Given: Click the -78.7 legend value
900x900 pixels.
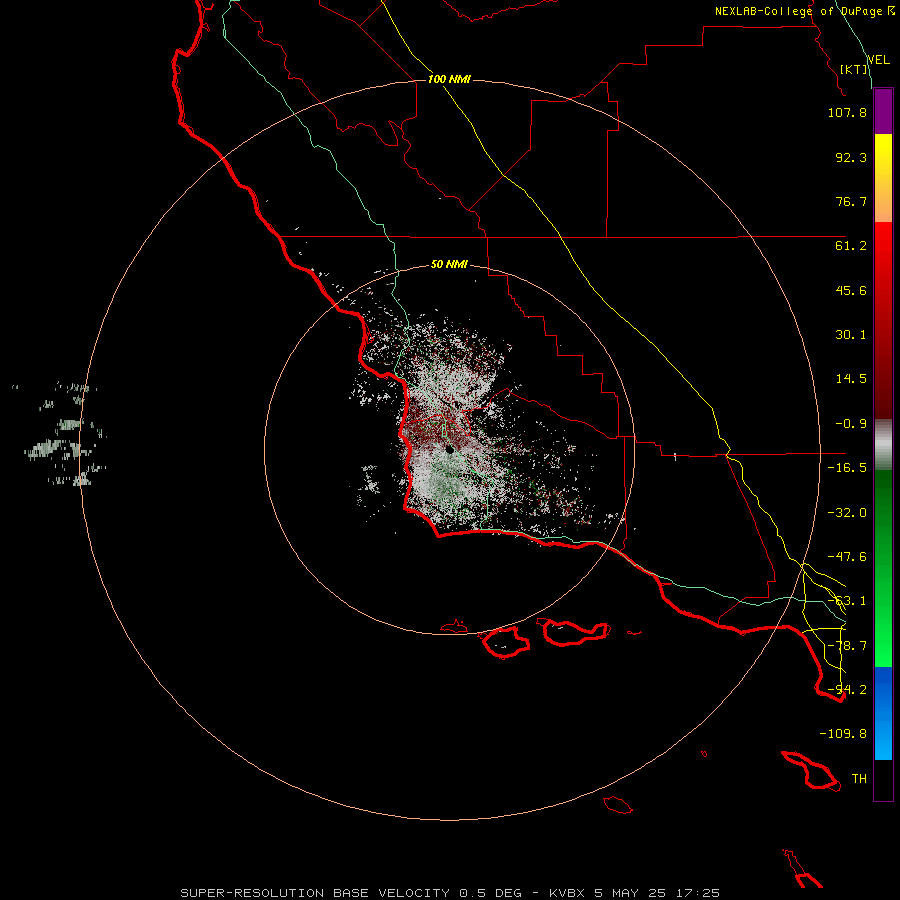Looking at the screenshot, I should tap(847, 646).
